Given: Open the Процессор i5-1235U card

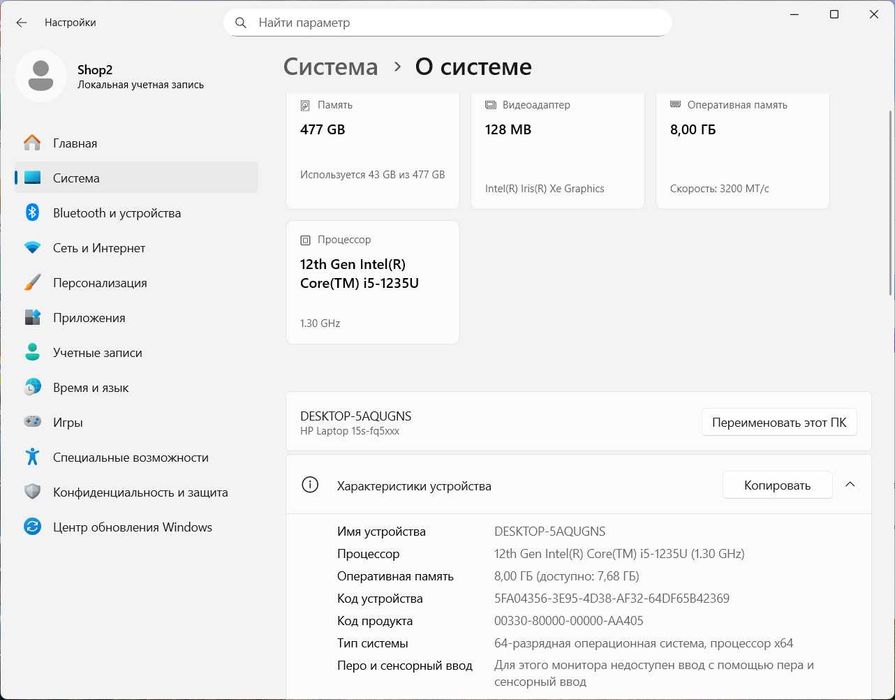Looking at the screenshot, I should pos(373,283).
